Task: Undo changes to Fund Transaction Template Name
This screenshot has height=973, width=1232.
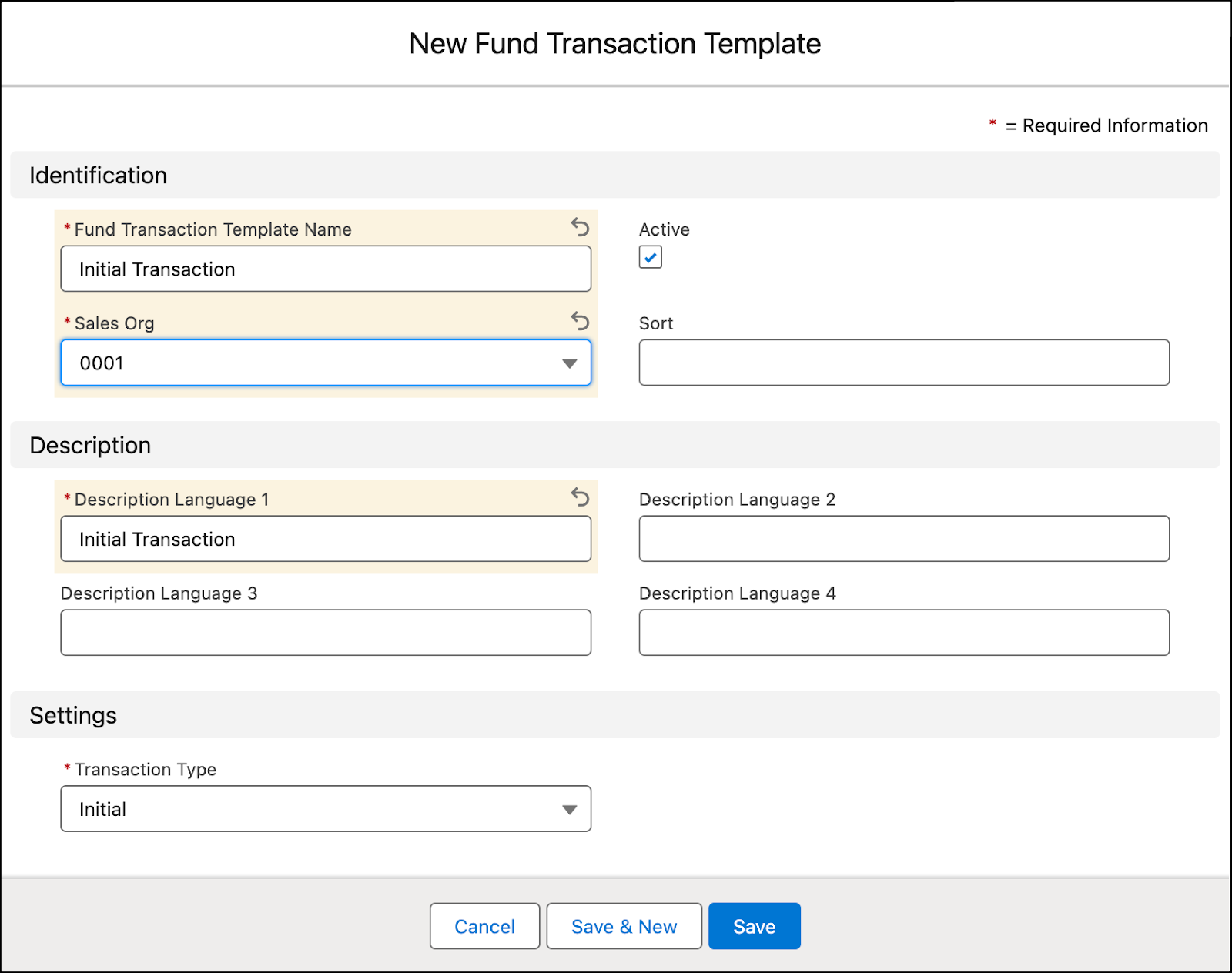Action: coord(580,227)
